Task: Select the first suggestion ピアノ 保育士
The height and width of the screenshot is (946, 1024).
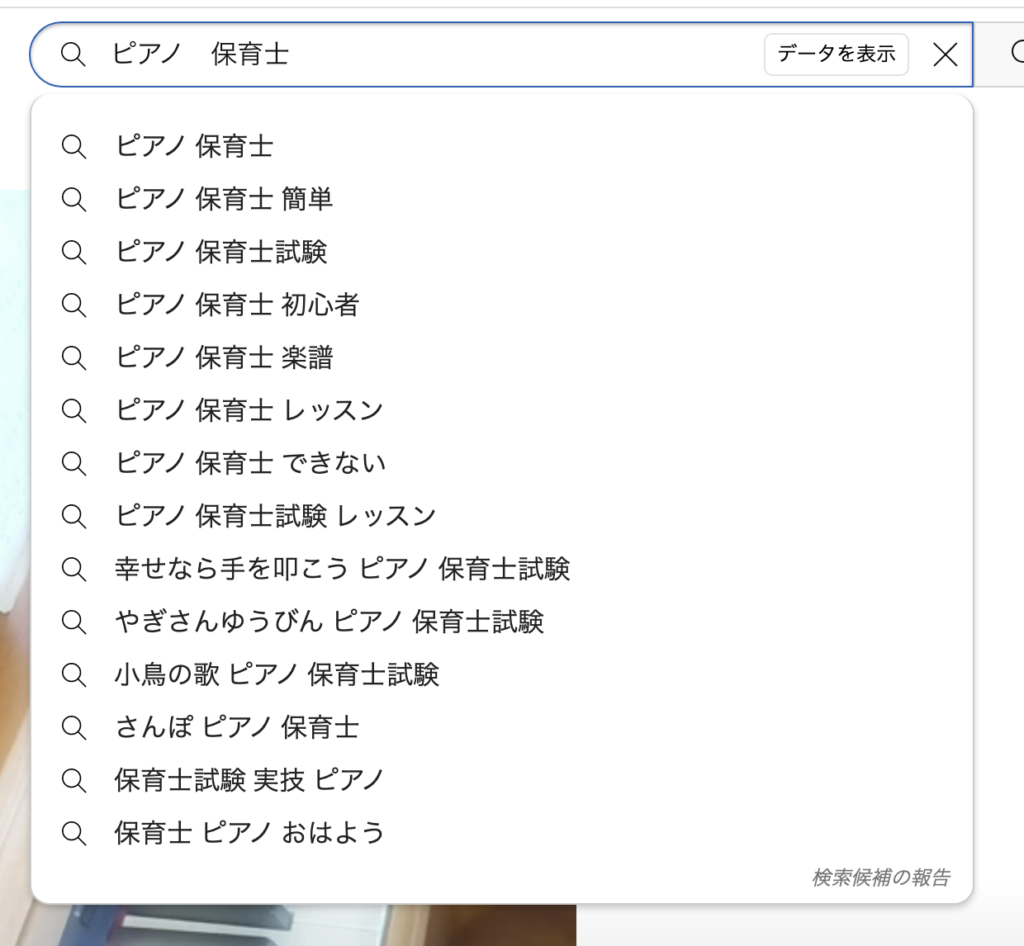Action: pyautogui.click(x=502, y=146)
